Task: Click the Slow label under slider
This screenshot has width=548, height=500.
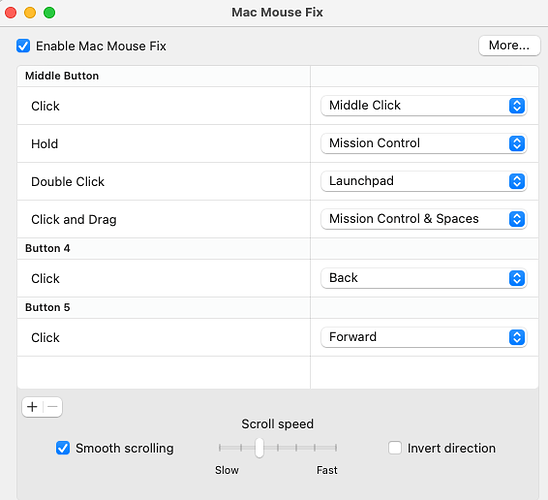Action: 227,470
